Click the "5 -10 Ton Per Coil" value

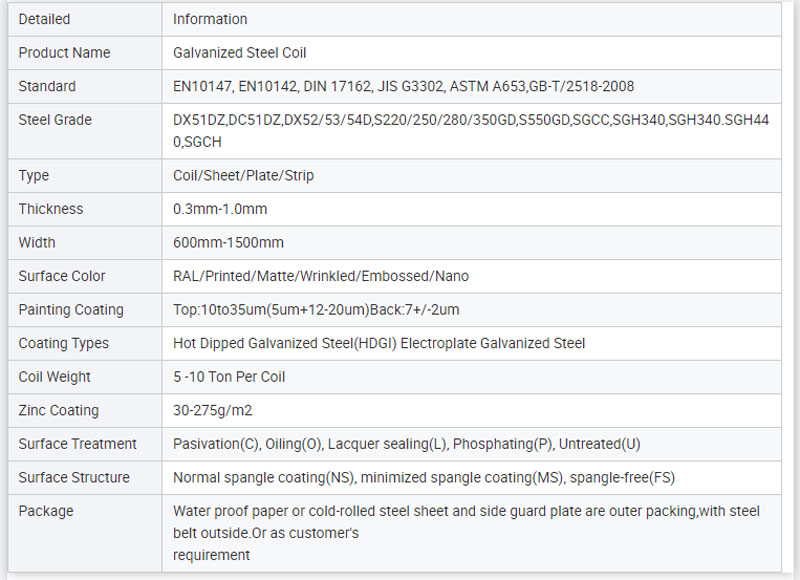click(231, 377)
